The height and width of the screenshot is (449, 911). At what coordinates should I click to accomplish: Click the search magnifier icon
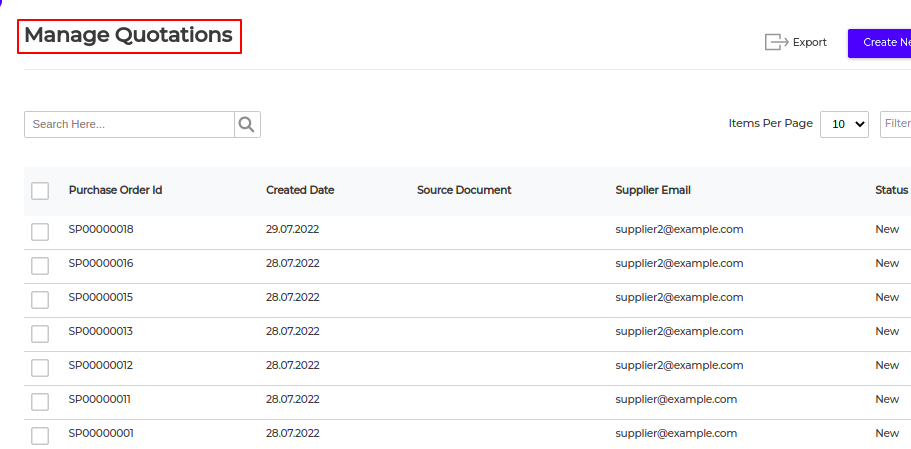pyautogui.click(x=247, y=124)
